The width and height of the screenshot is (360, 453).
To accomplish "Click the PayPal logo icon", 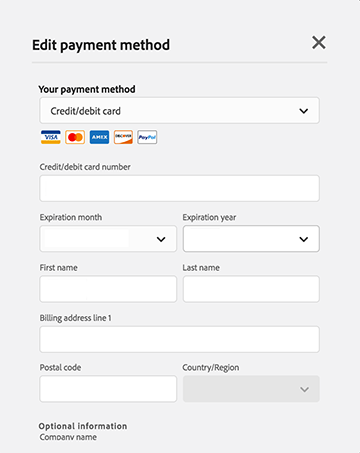I will 147,137.
